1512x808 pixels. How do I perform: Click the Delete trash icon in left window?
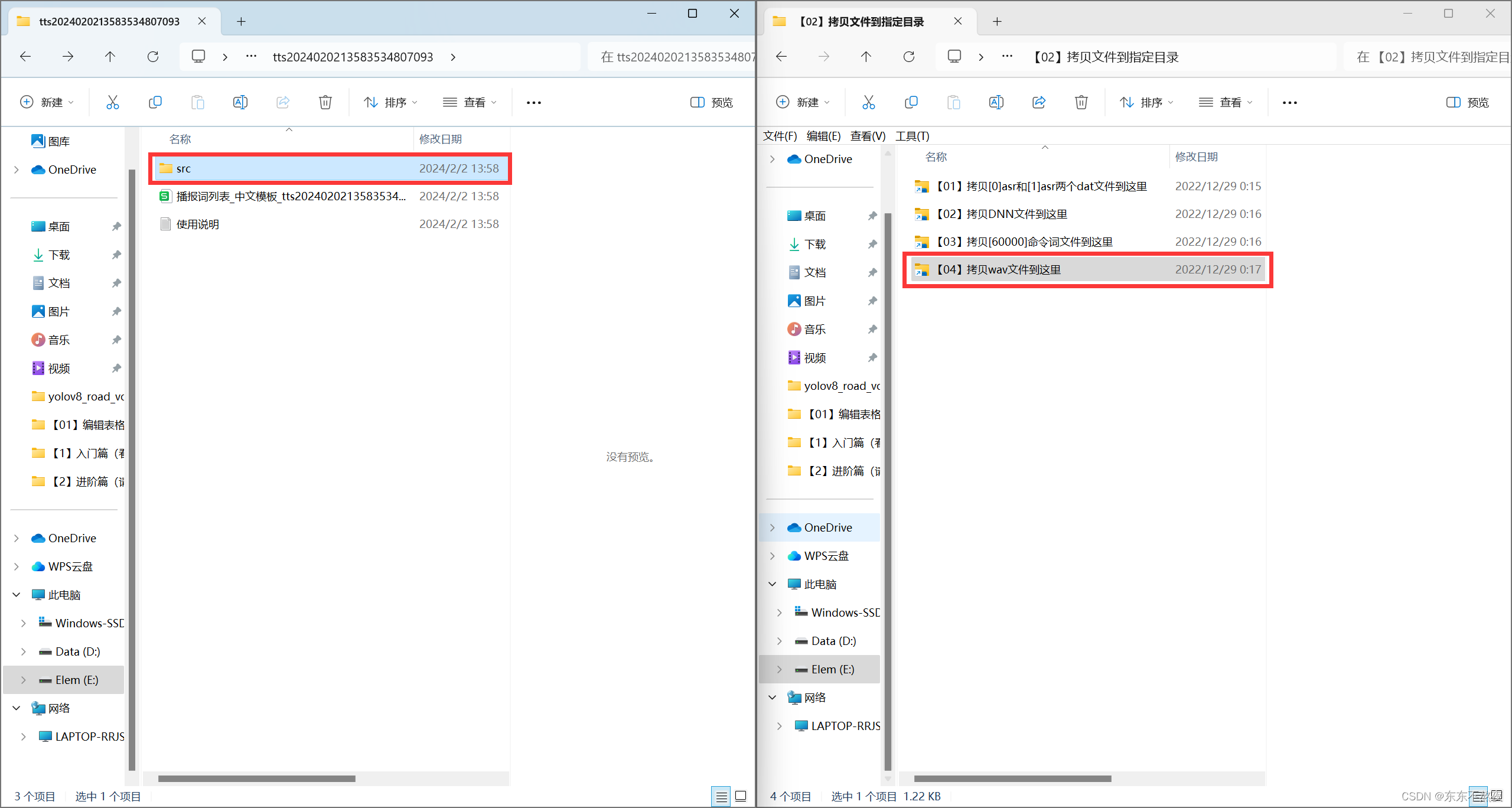(325, 102)
